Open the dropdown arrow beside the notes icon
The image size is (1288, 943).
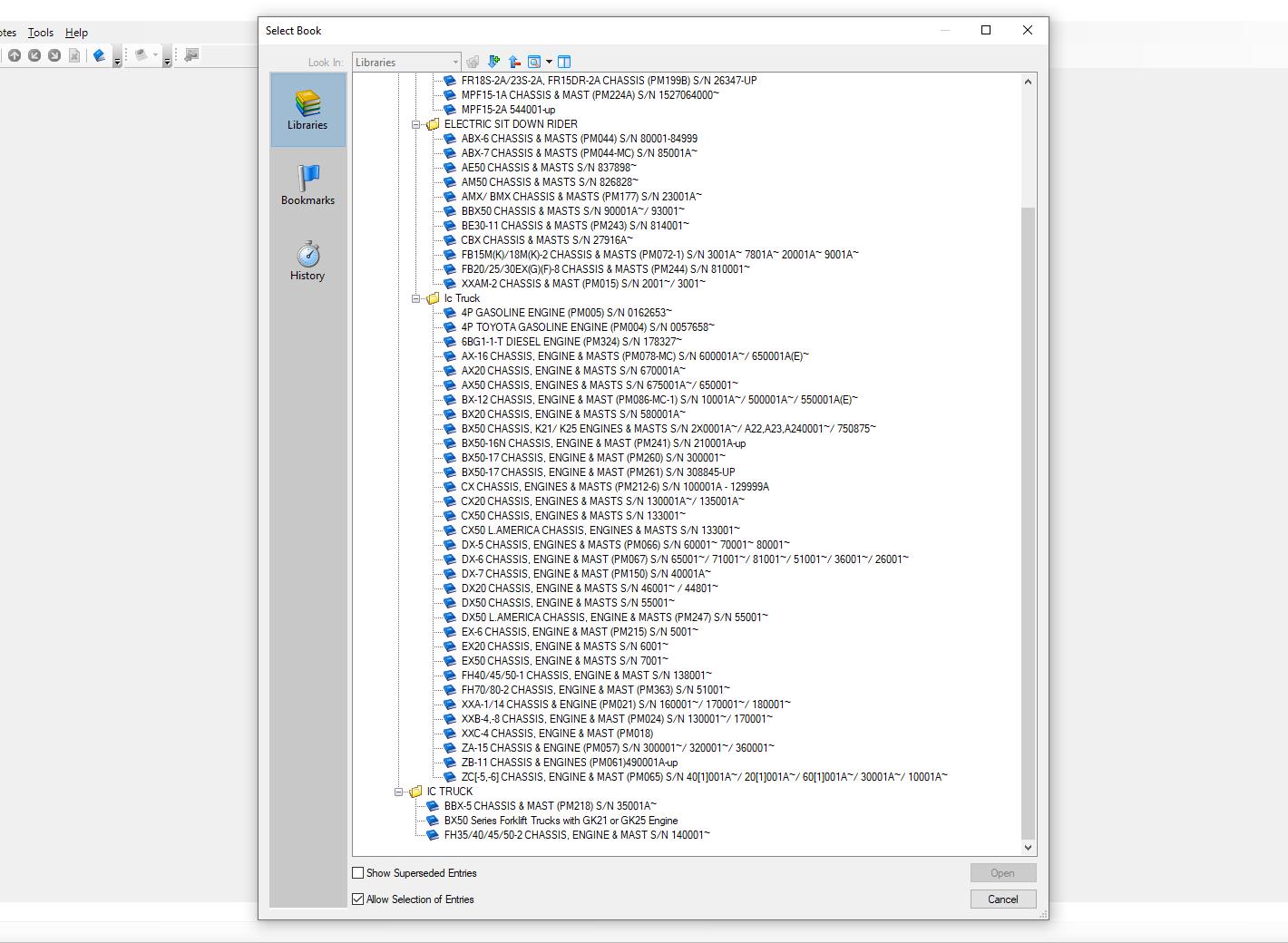point(155,55)
